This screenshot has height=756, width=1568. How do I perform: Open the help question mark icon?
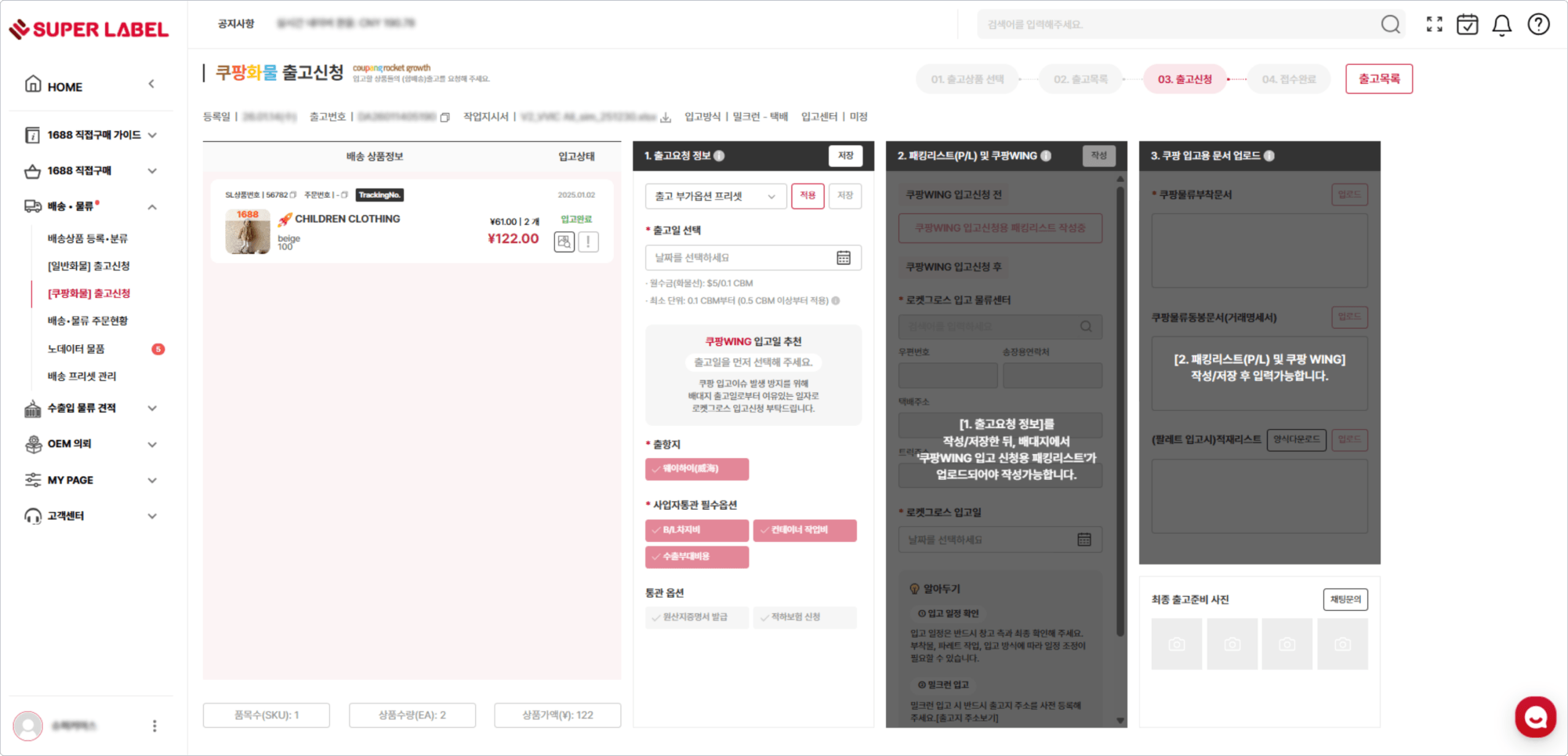coord(1538,25)
